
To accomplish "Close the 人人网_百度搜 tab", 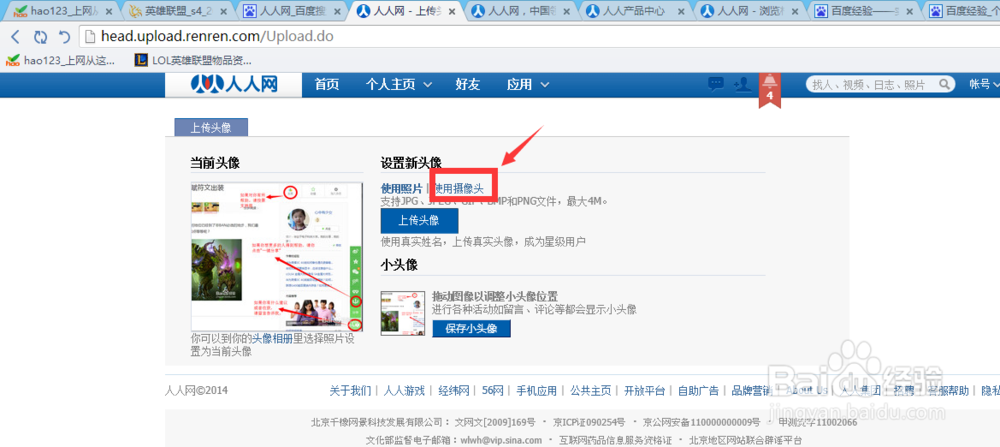I will click(x=337, y=11).
